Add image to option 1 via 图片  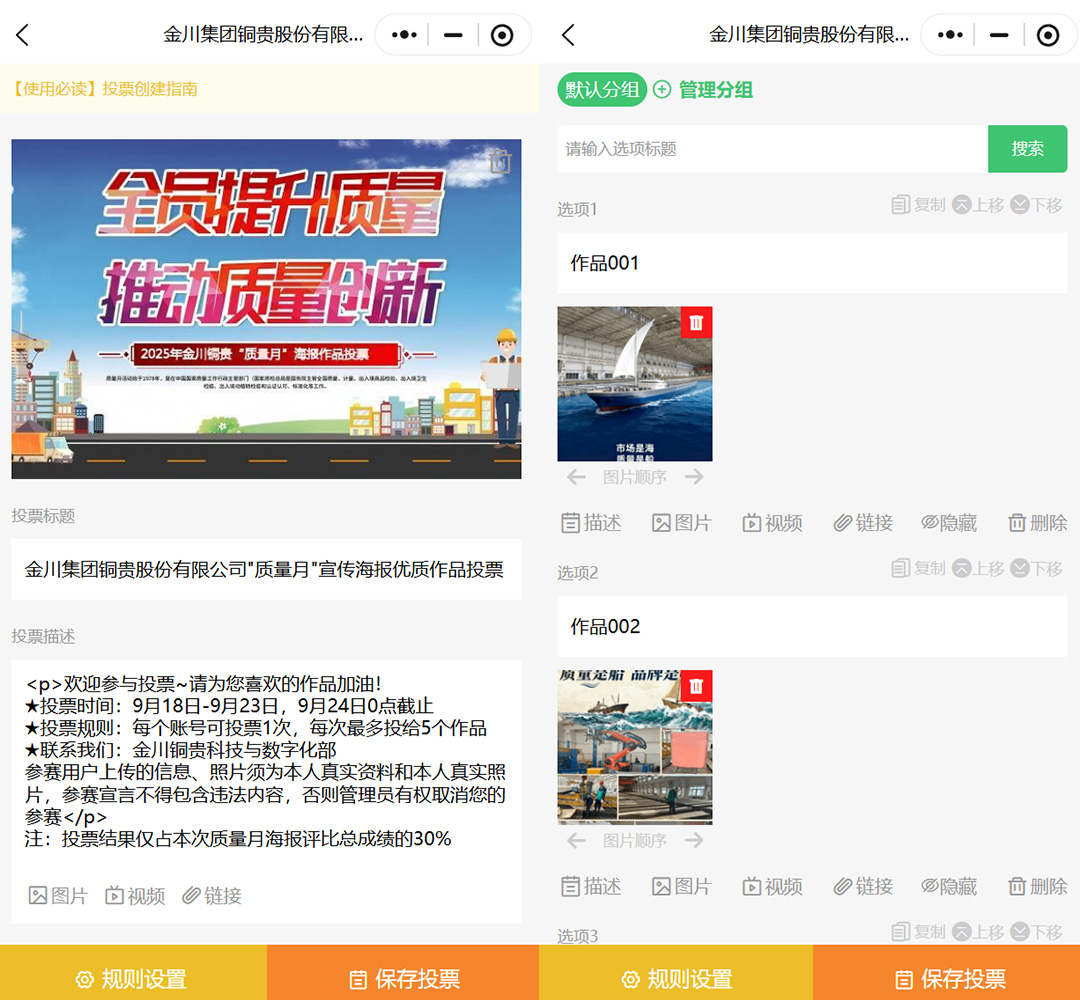(681, 523)
